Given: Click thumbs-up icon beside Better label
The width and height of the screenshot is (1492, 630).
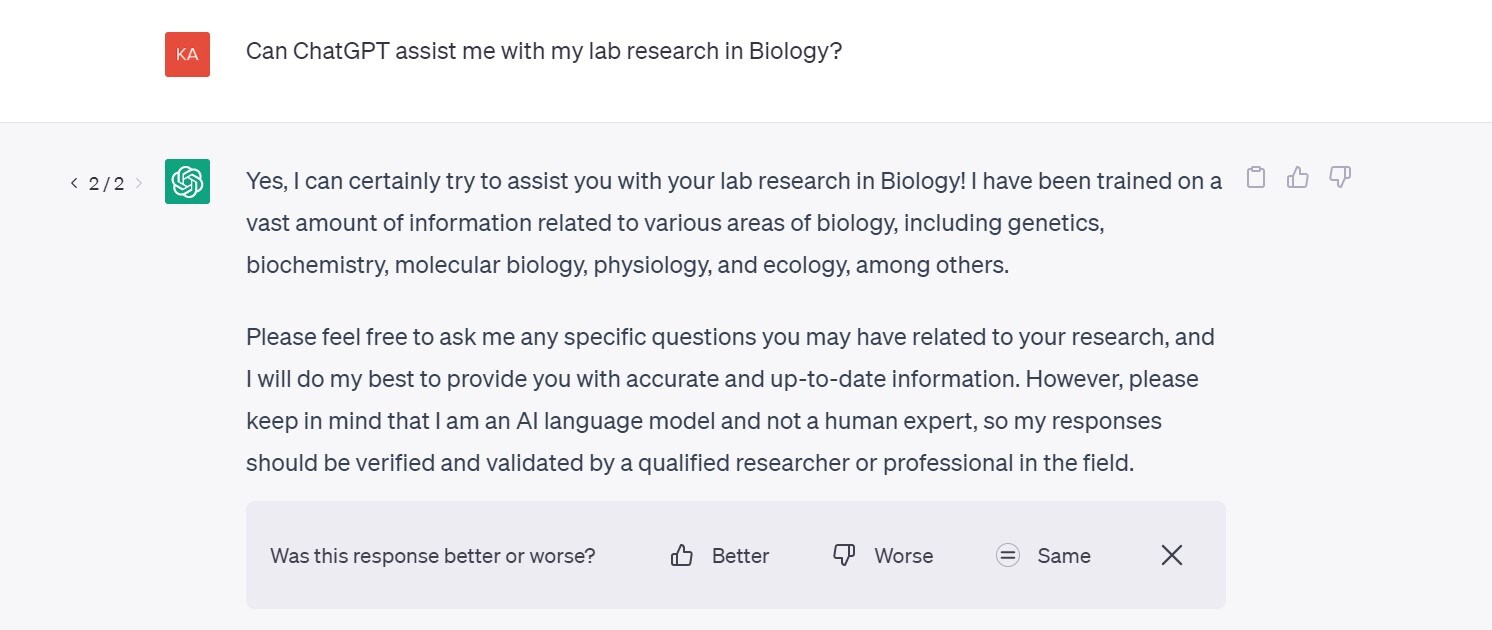Looking at the screenshot, I should click(x=682, y=556).
